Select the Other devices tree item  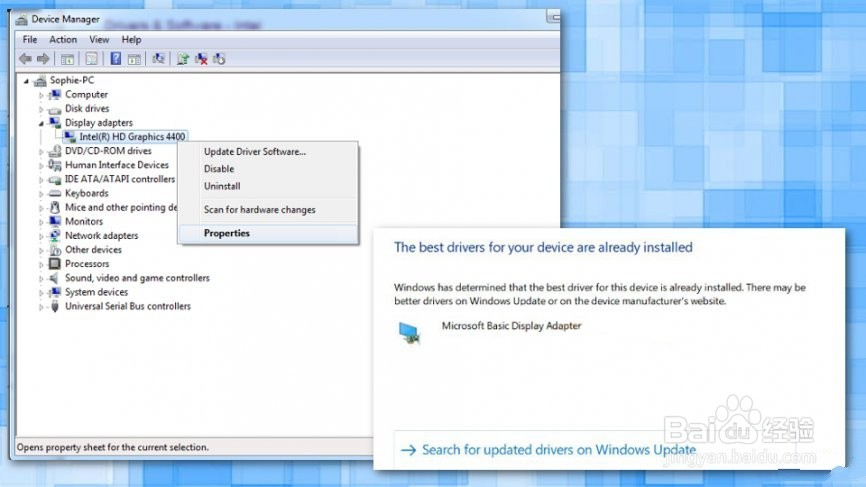point(93,250)
